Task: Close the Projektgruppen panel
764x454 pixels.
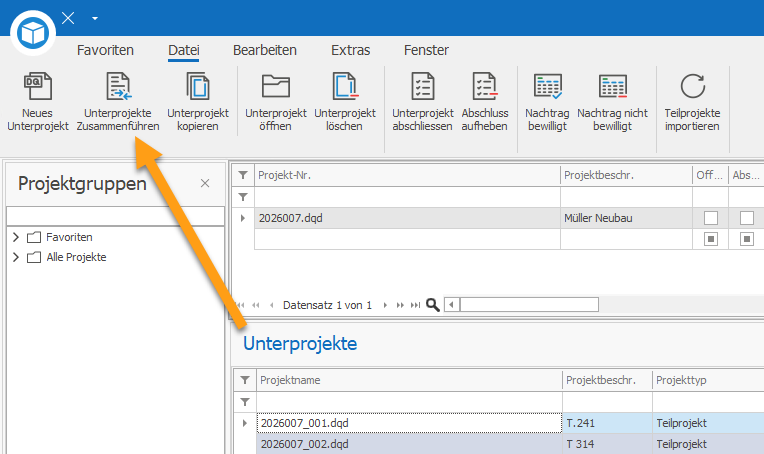Action: click(x=205, y=183)
